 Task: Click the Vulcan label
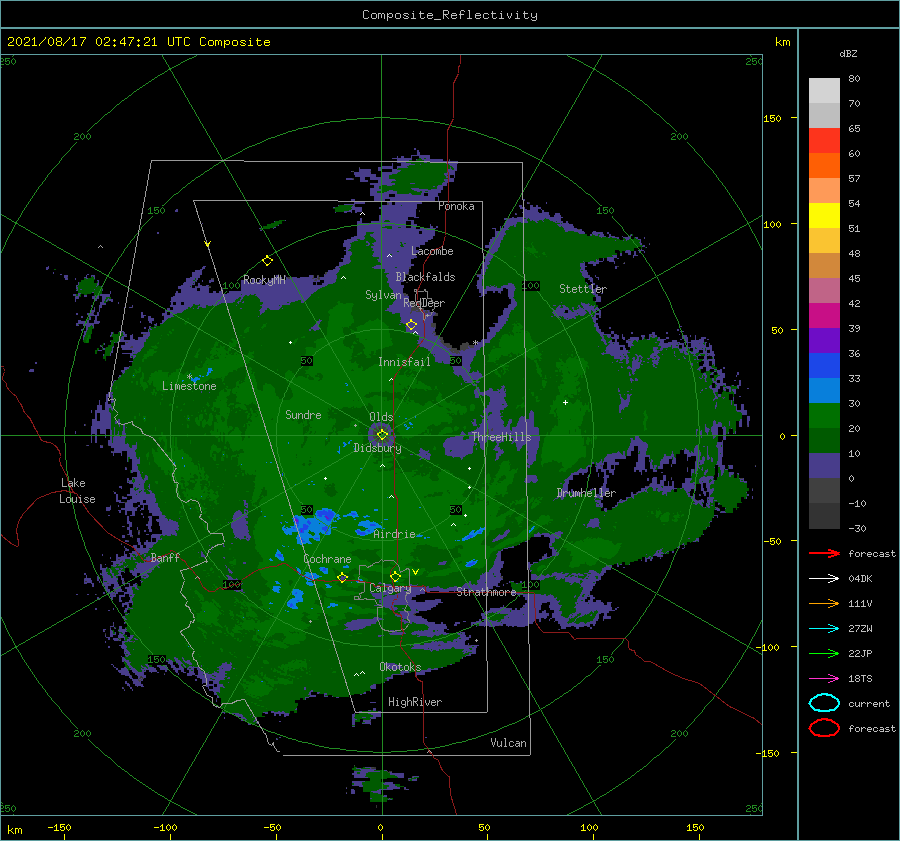(x=509, y=743)
